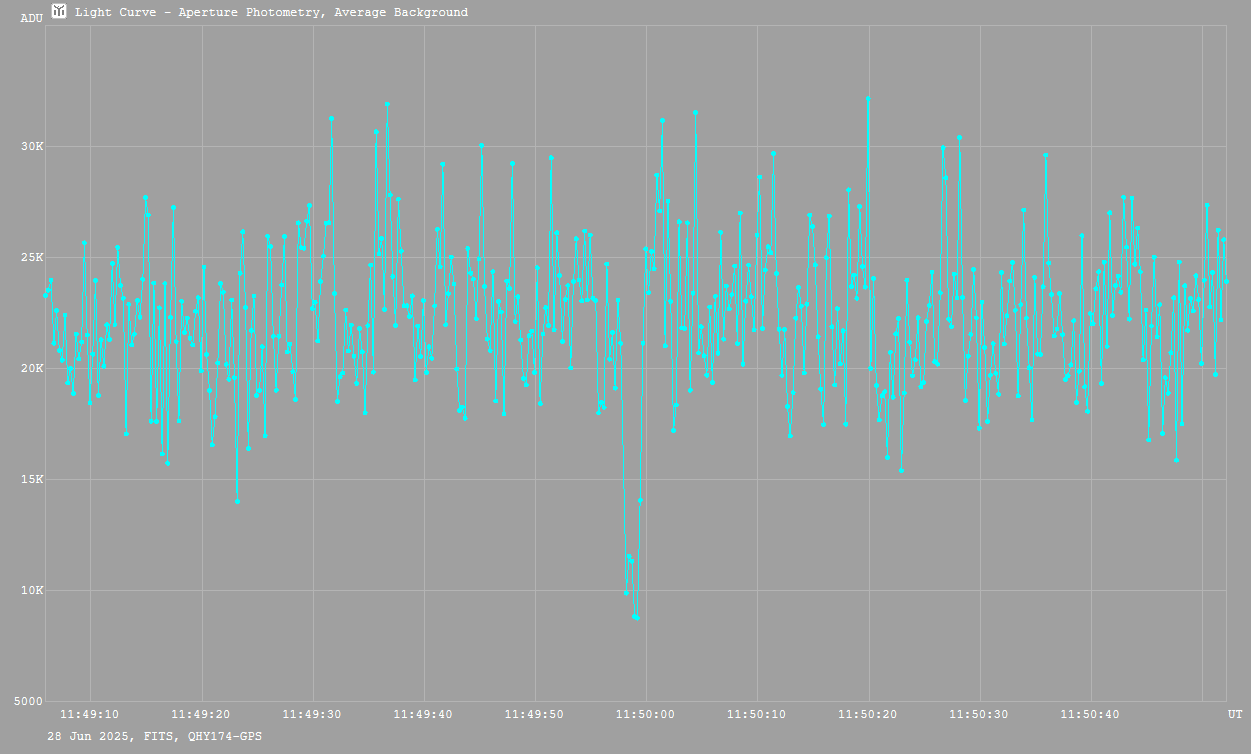The image size is (1251, 754).
Task: Click the 11:49:50 time label
Action: [x=534, y=714]
